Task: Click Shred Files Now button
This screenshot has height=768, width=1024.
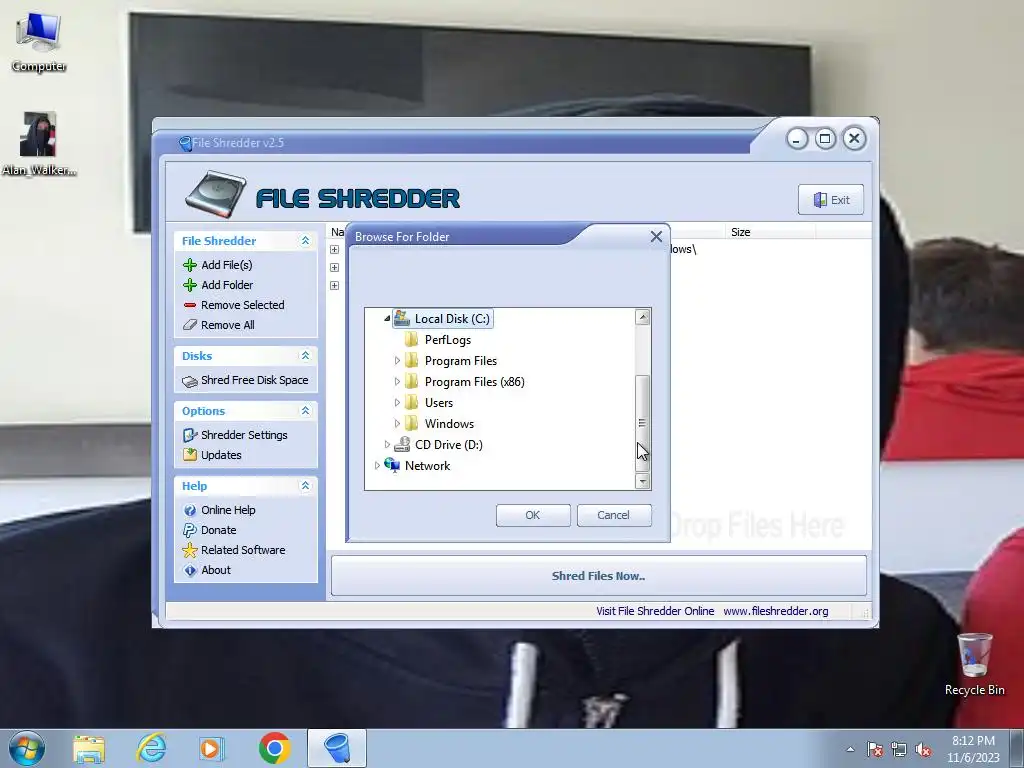Action: [599, 575]
